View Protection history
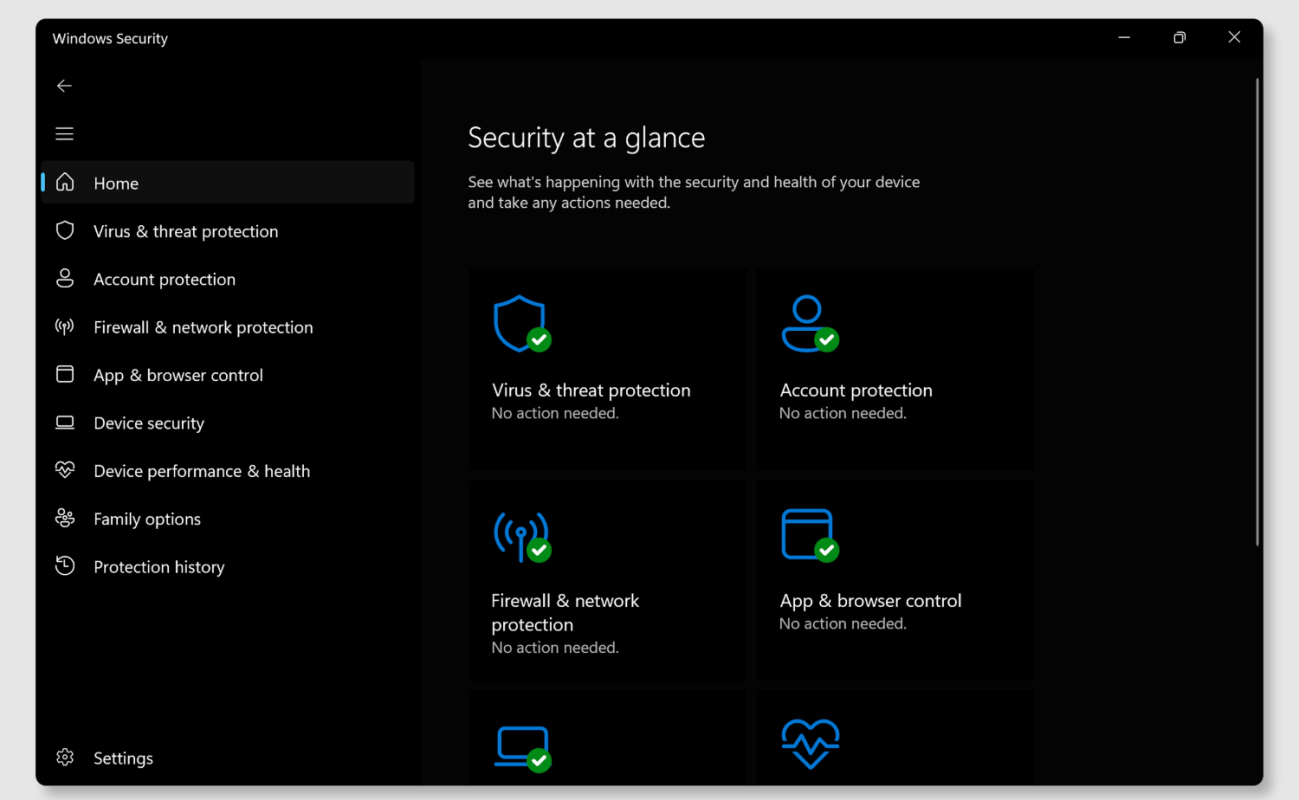Image resolution: width=1299 pixels, height=800 pixels. (228, 567)
